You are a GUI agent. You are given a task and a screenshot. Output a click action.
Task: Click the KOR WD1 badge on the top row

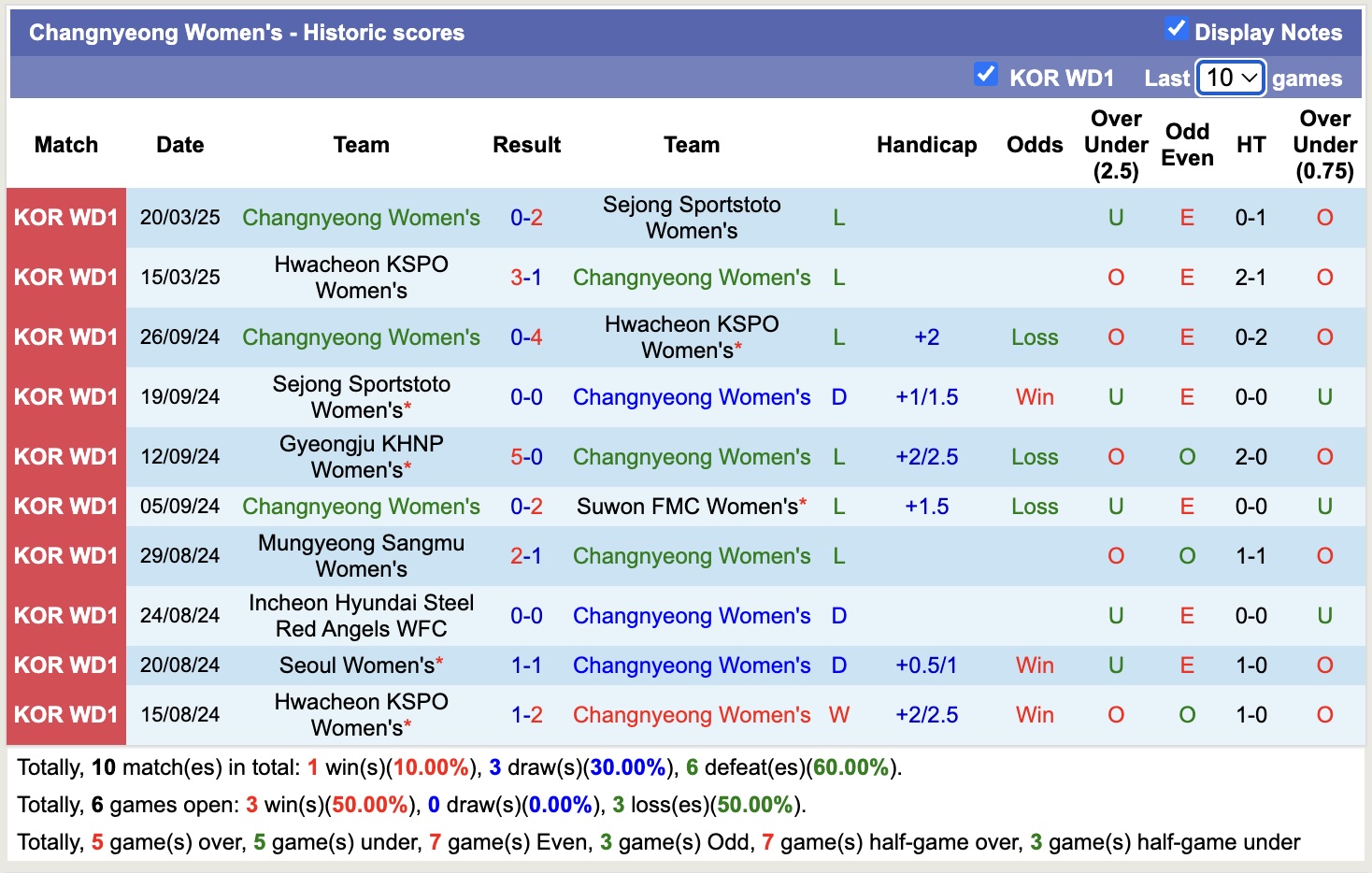pos(66,217)
